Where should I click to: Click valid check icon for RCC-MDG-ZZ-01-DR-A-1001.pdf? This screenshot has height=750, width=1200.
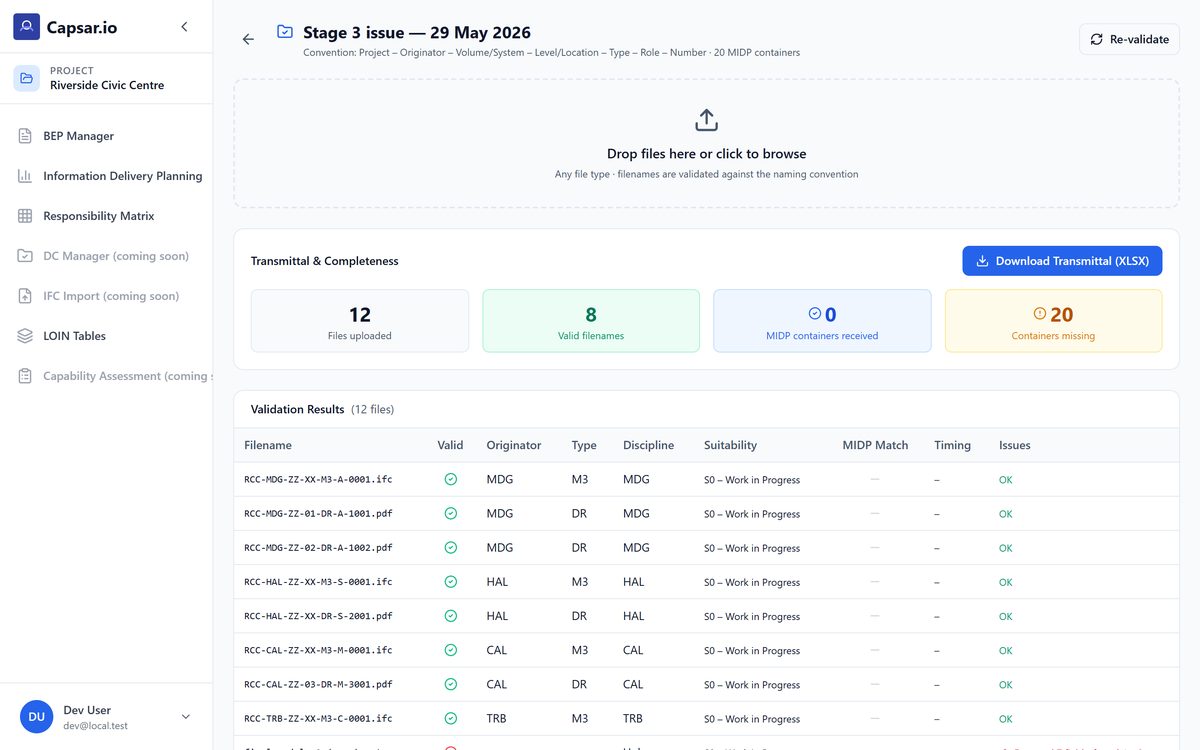450,513
